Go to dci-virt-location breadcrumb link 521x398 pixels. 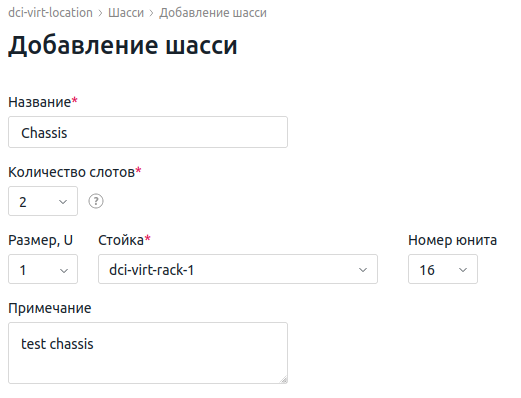[x=50, y=13]
